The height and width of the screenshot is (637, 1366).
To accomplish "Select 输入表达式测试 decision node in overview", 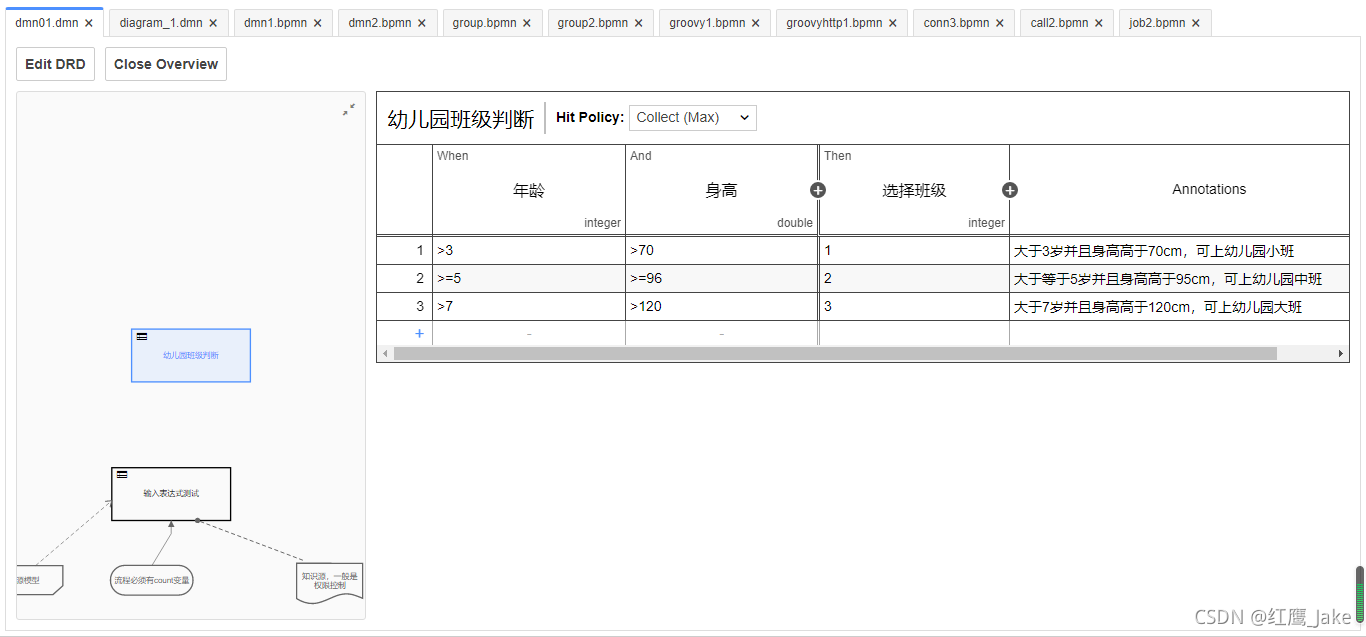I will [x=171, y=494].
